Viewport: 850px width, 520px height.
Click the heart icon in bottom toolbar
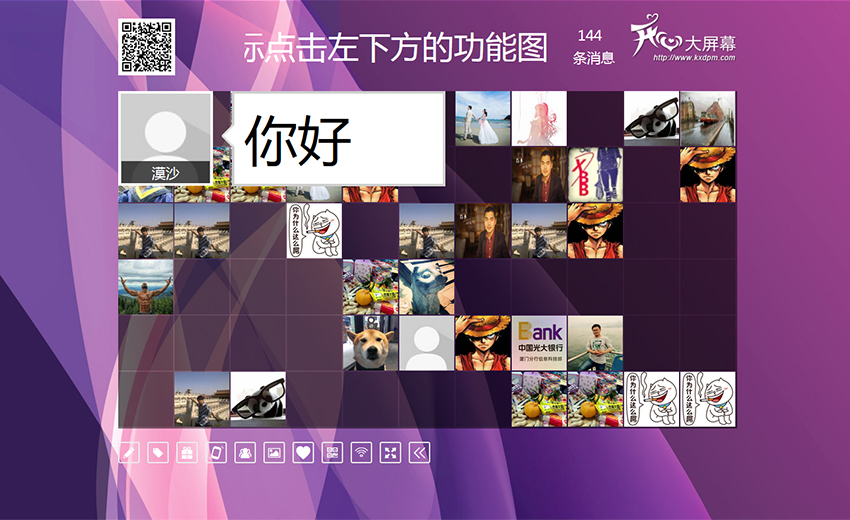(303, 453)
